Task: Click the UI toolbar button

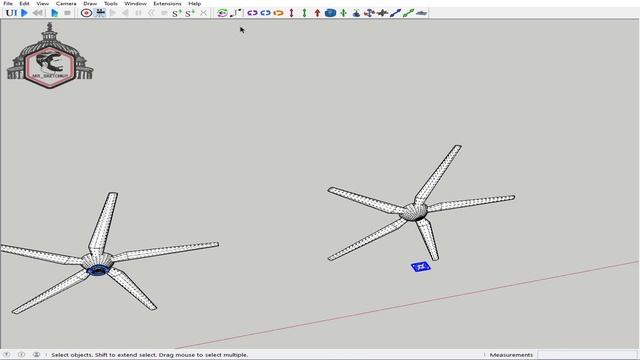Action: click(x=11, y=13)
